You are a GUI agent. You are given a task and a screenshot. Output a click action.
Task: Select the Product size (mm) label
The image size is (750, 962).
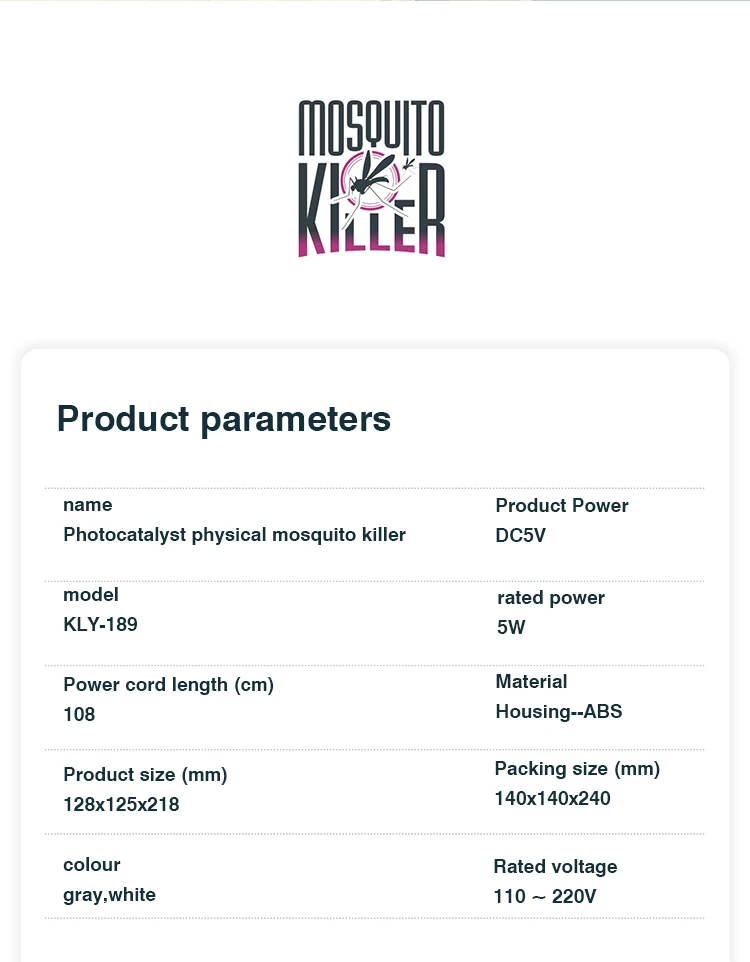click(x=145, y=775)
